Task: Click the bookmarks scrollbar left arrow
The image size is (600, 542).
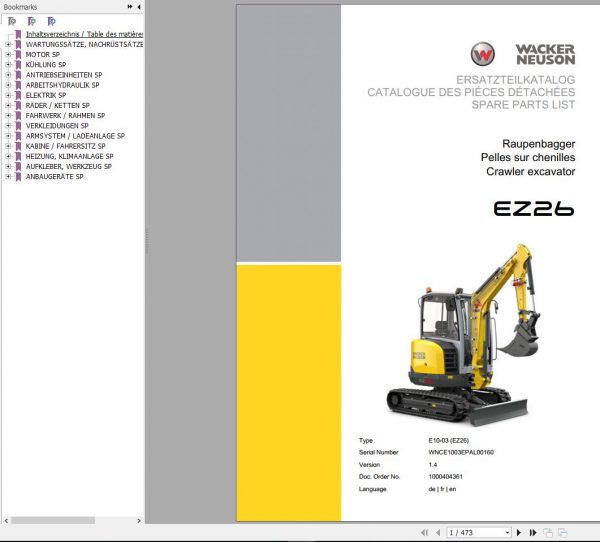Action: 6,521
